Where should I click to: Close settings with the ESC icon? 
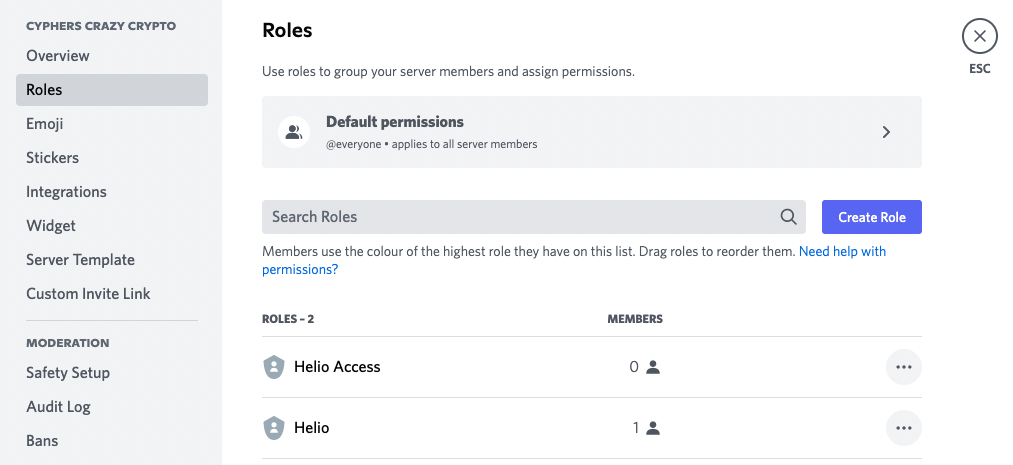click(979, 38)
